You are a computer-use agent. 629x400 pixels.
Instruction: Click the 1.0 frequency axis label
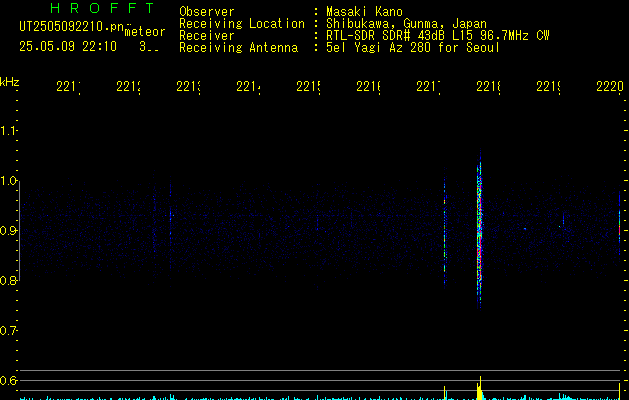coord(8,181)
